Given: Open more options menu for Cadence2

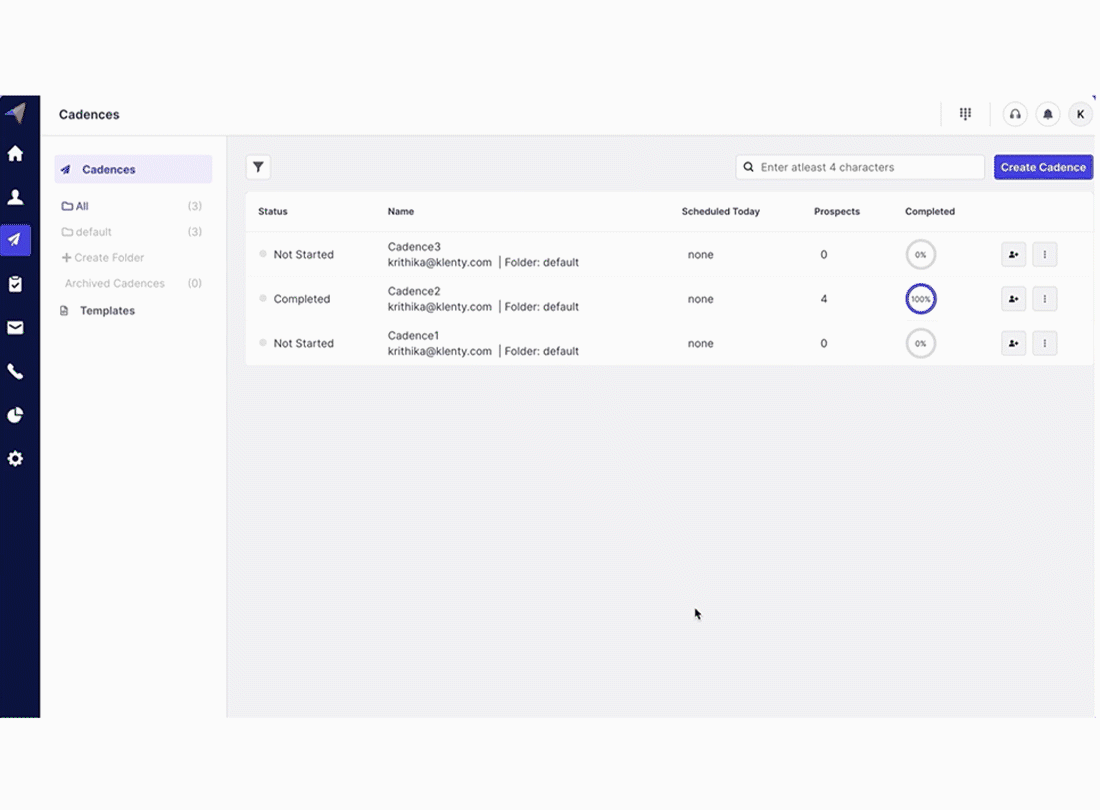Looking at the screenshot, I should click(x=1044, y=299).
